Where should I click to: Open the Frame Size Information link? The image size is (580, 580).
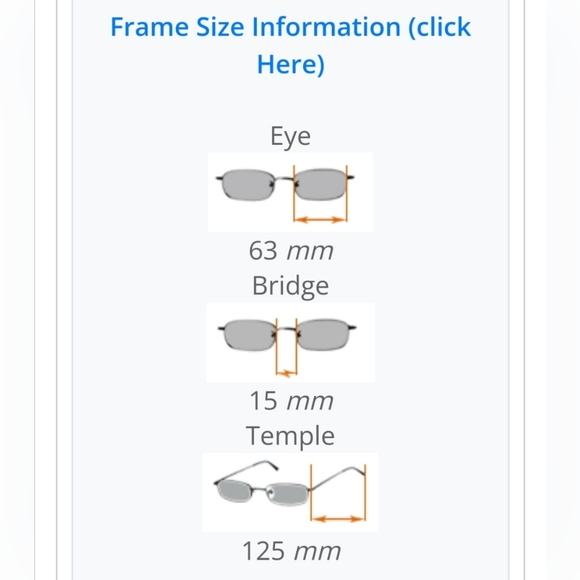pyautogui.click(x=290, y=45)
